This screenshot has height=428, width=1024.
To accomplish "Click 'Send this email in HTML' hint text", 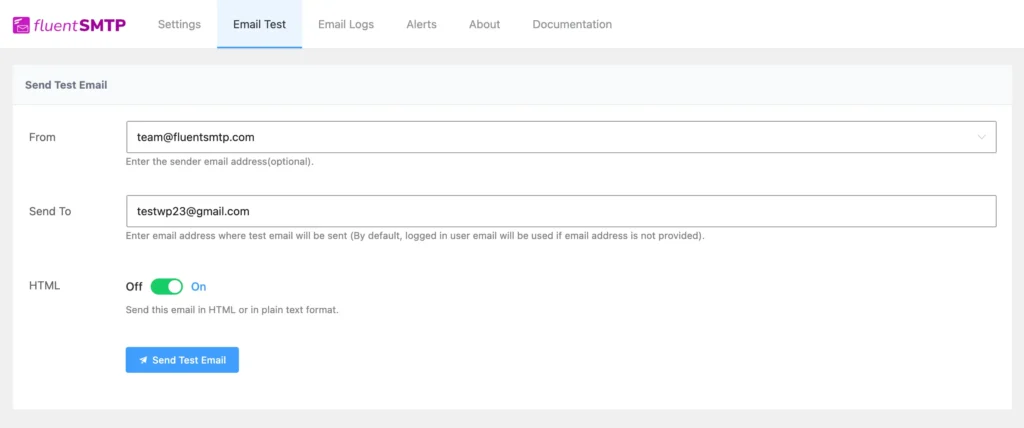I will [x=232, y=310].
